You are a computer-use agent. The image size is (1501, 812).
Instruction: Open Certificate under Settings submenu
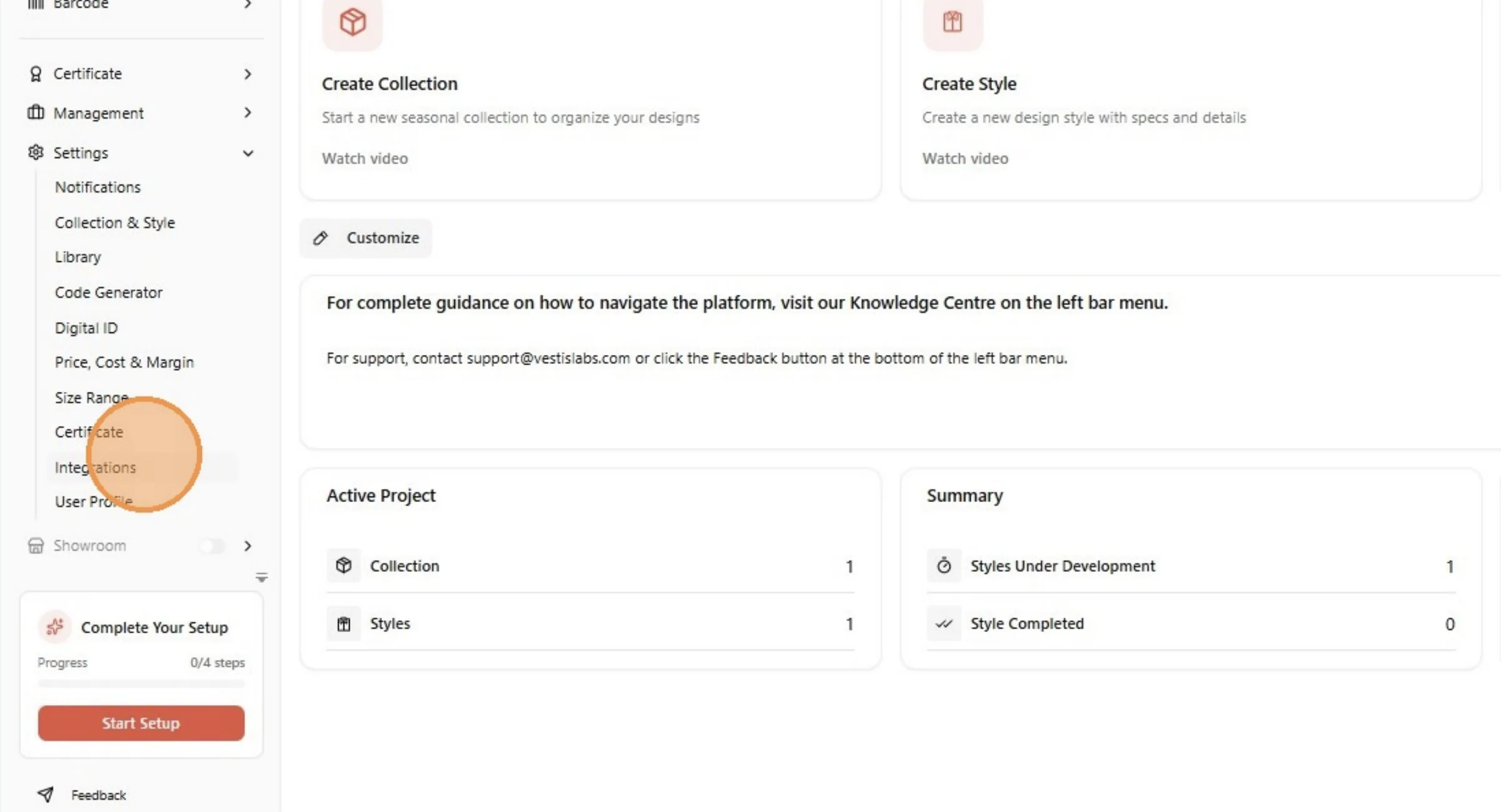coord(89,432)
